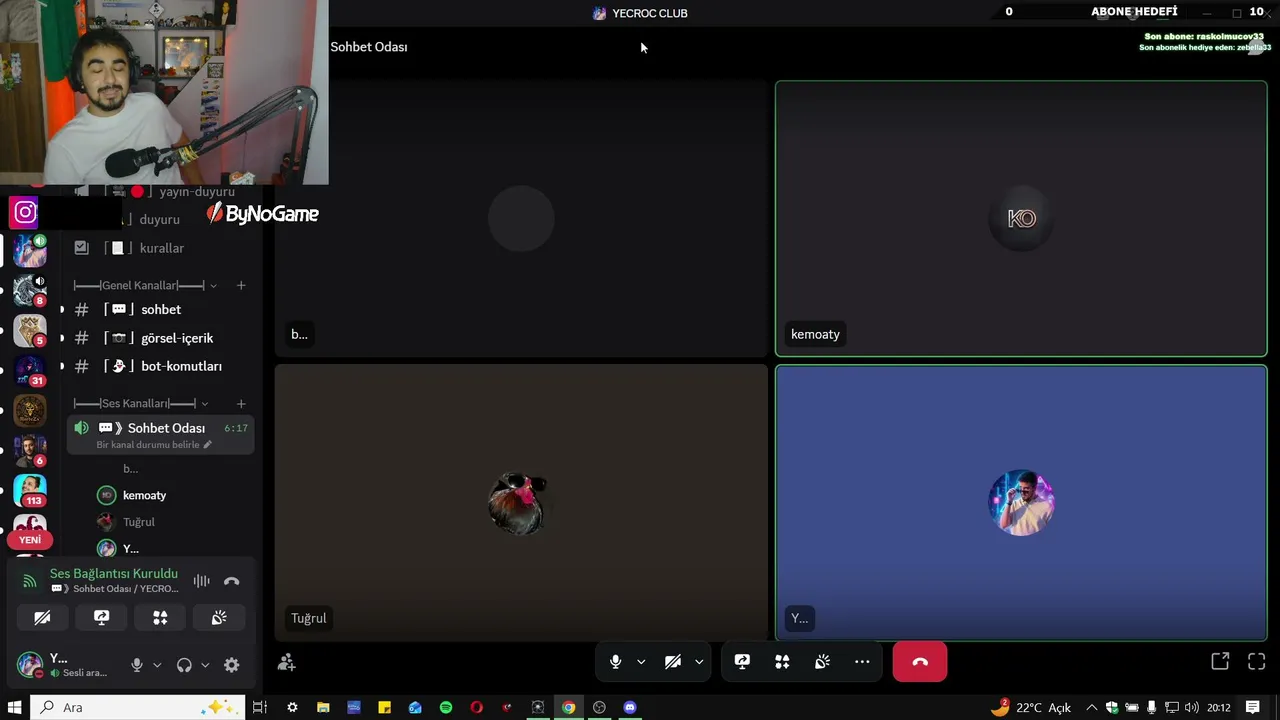Open soundboard in the call control bar
This screenshot has width=1280, height=720.
pyautogui.click(x=822, y=662)
